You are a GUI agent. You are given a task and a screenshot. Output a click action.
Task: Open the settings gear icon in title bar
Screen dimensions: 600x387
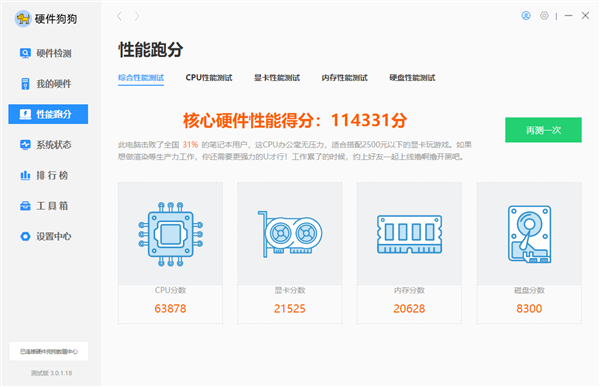544,16
